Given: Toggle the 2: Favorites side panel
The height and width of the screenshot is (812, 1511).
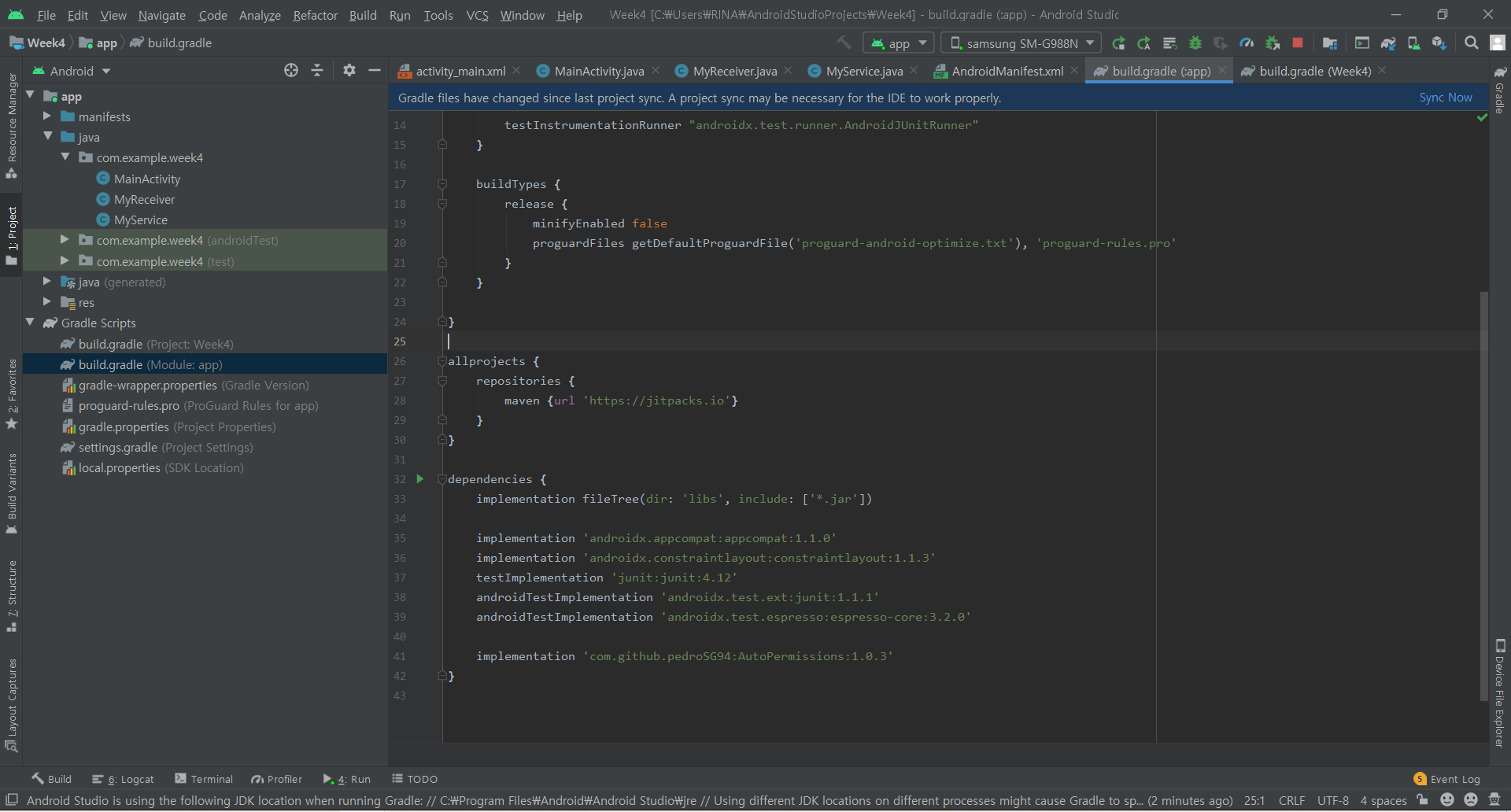Looking at the screenshot, I should pos(12,394).
